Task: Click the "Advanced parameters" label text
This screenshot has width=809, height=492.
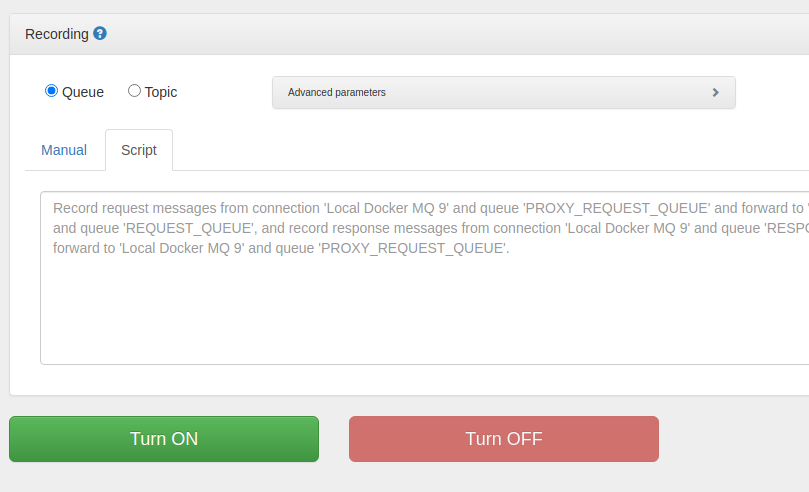Action: click(x=337, y=92)
